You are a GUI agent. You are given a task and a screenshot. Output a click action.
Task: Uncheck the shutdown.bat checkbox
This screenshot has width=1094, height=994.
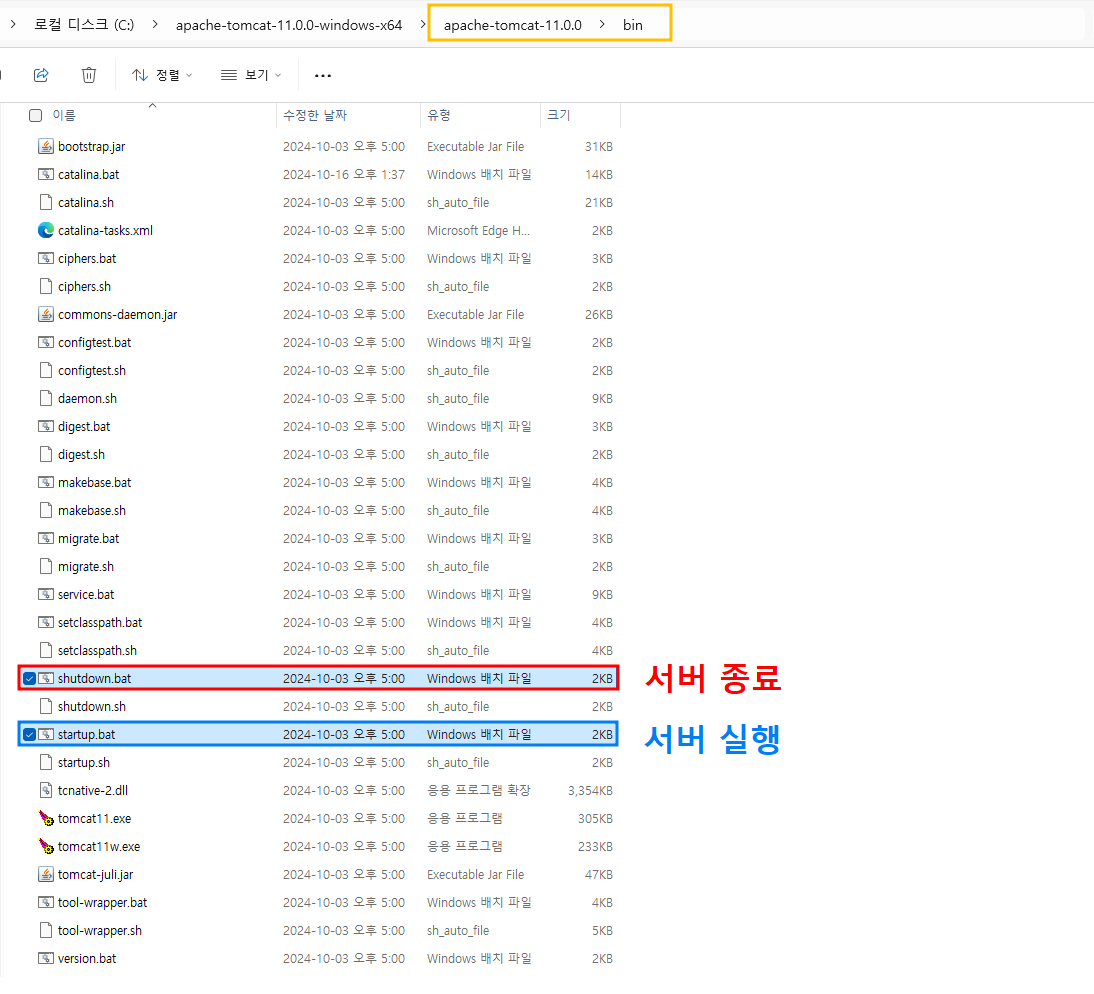click(x=29, y=678)
